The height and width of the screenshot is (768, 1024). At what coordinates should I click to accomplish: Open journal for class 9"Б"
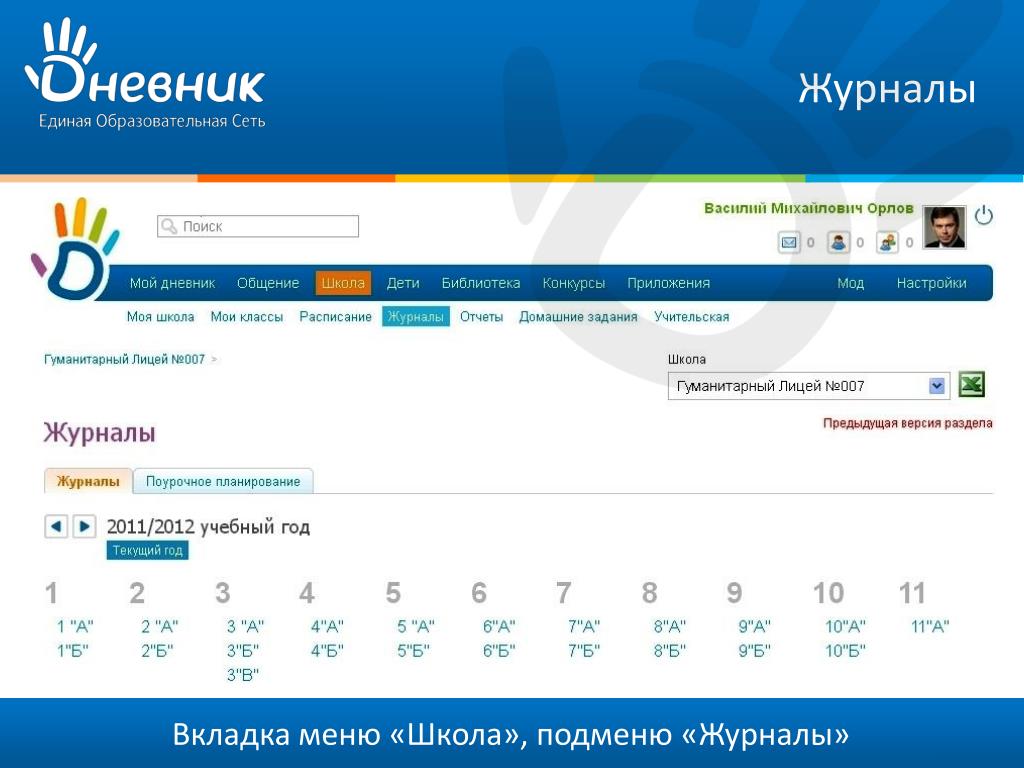tap(755, 650)
